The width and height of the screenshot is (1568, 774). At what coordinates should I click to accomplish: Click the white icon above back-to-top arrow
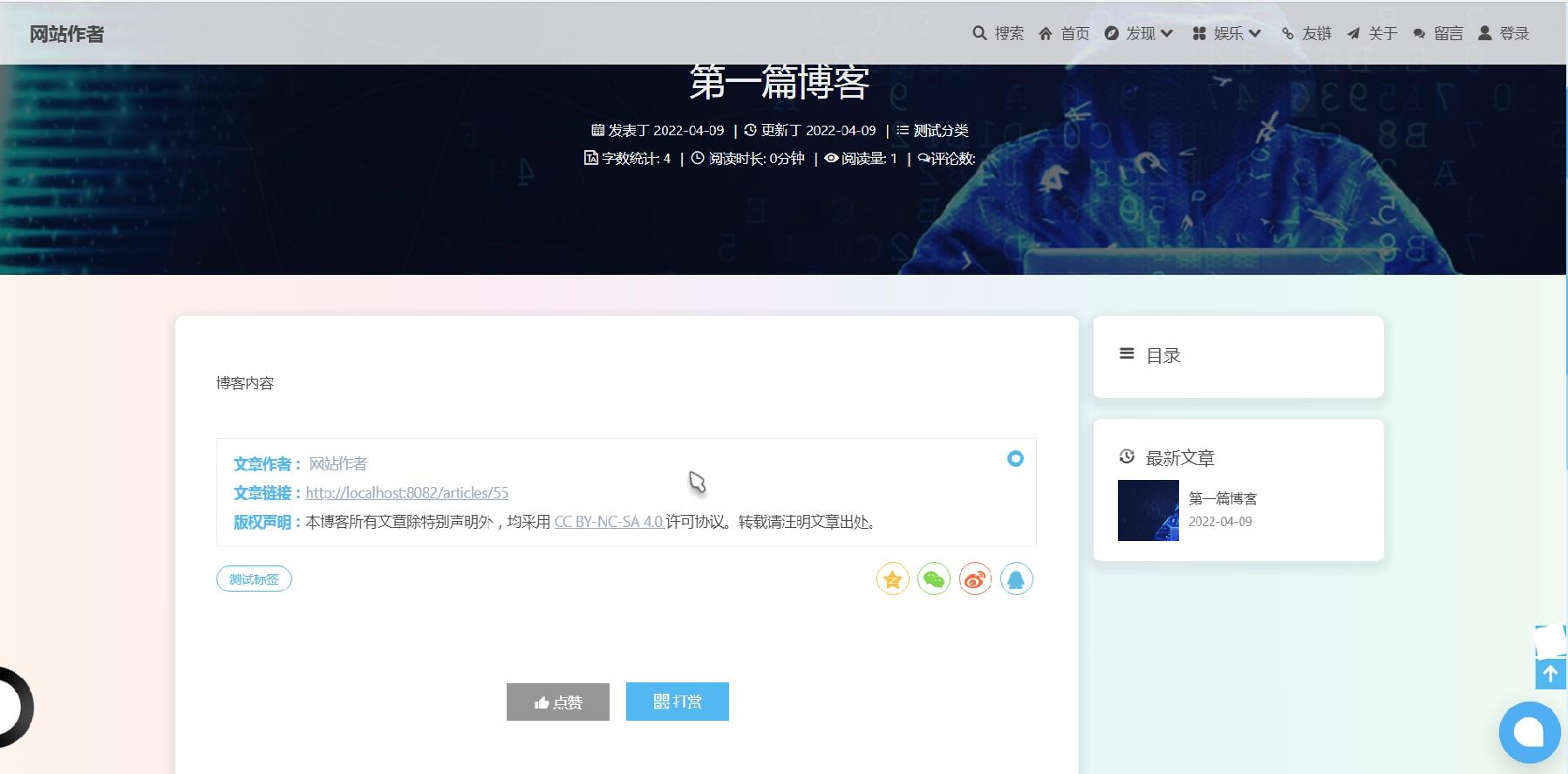(1551, 640)
